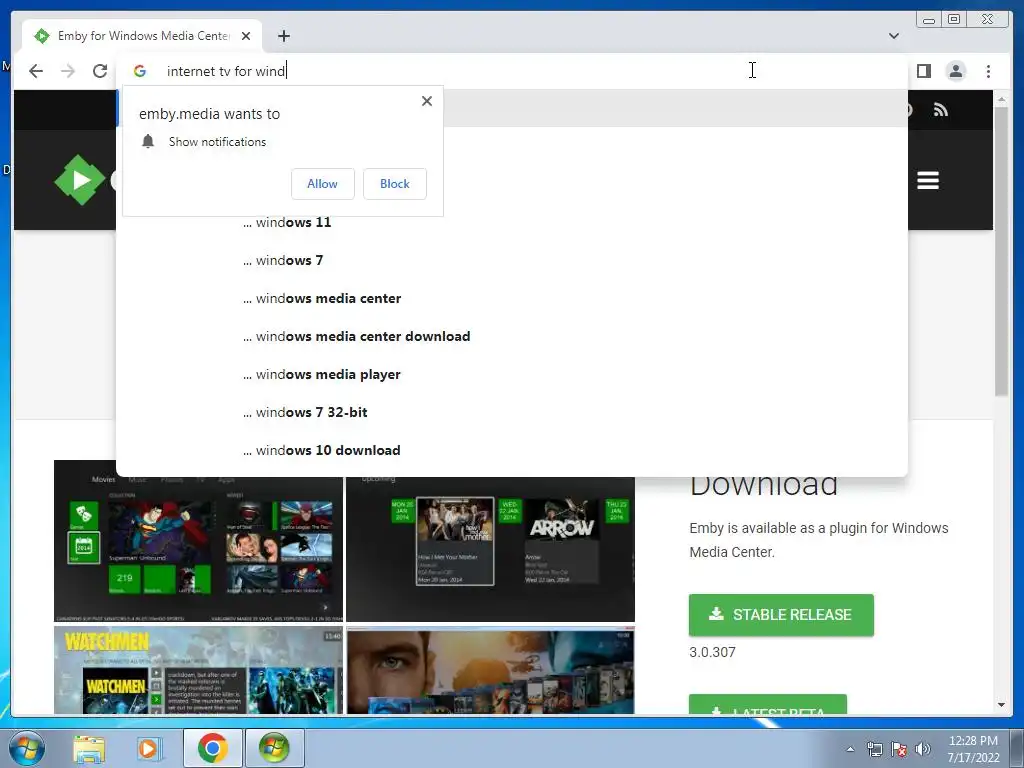Go back to the previous page
The width and height of the screenshot is (1024, 768).
coord(36,71)
